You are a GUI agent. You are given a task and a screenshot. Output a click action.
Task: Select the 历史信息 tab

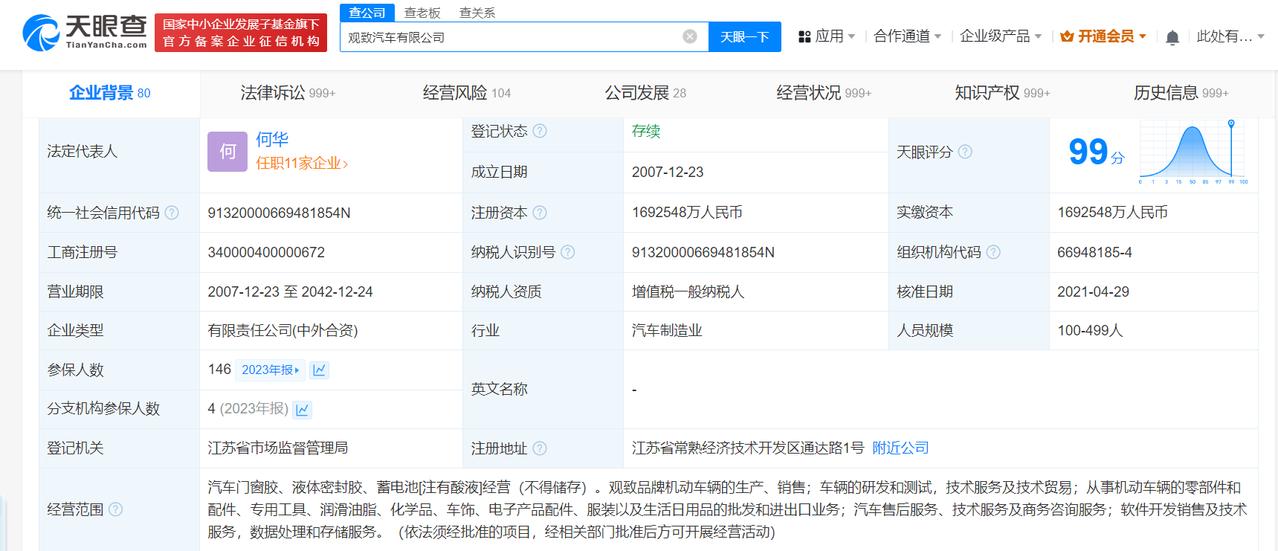point(1181,93)
